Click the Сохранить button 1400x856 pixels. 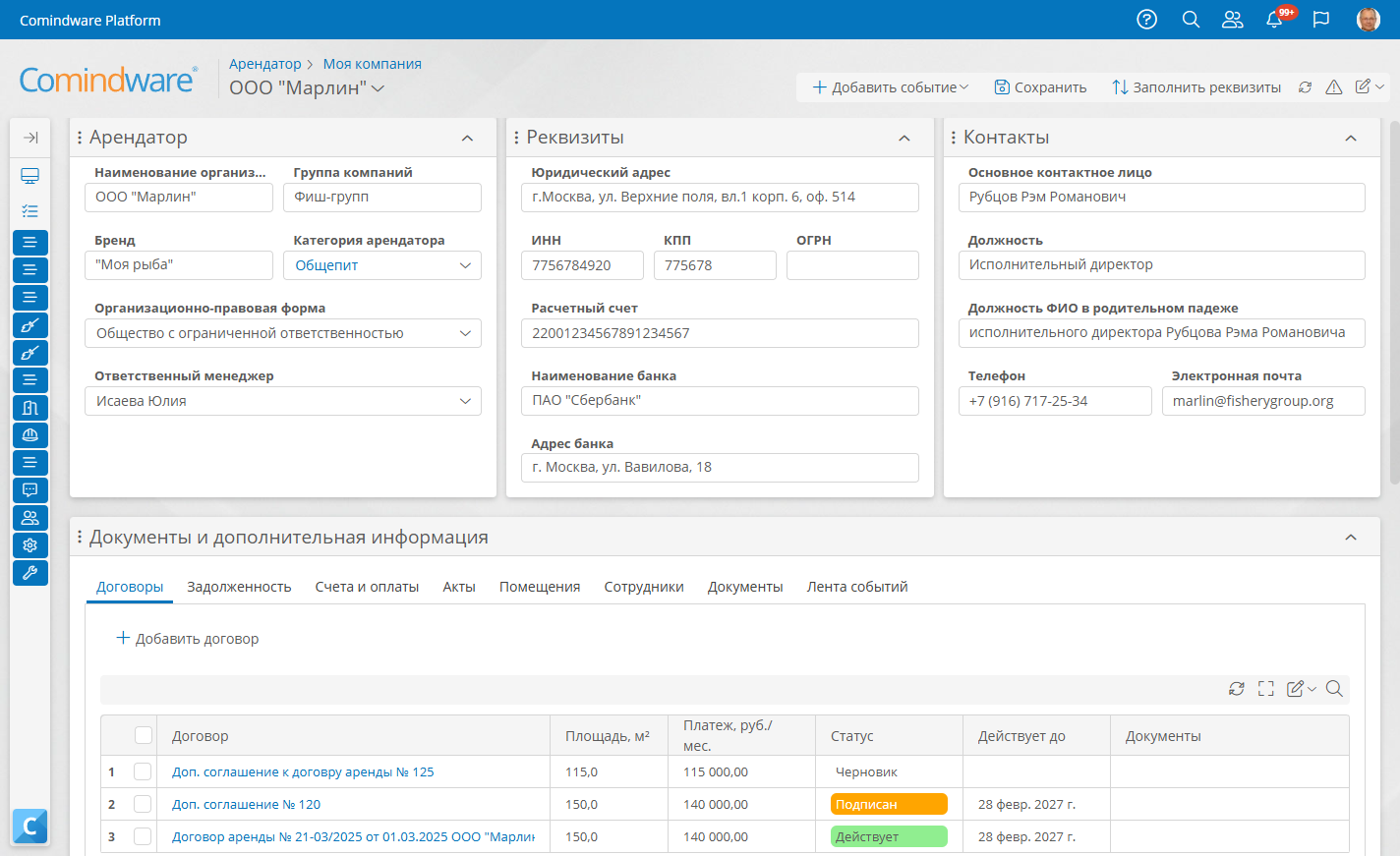point(1040,87)
